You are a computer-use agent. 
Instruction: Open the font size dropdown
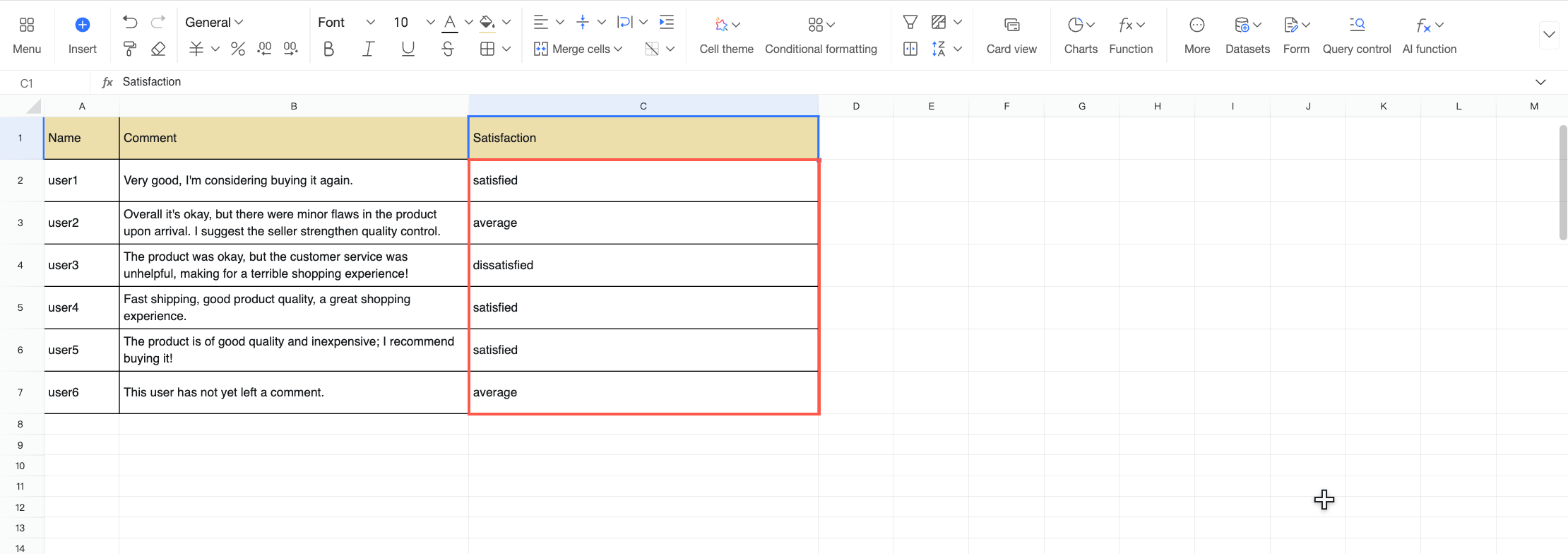(430, 23)
